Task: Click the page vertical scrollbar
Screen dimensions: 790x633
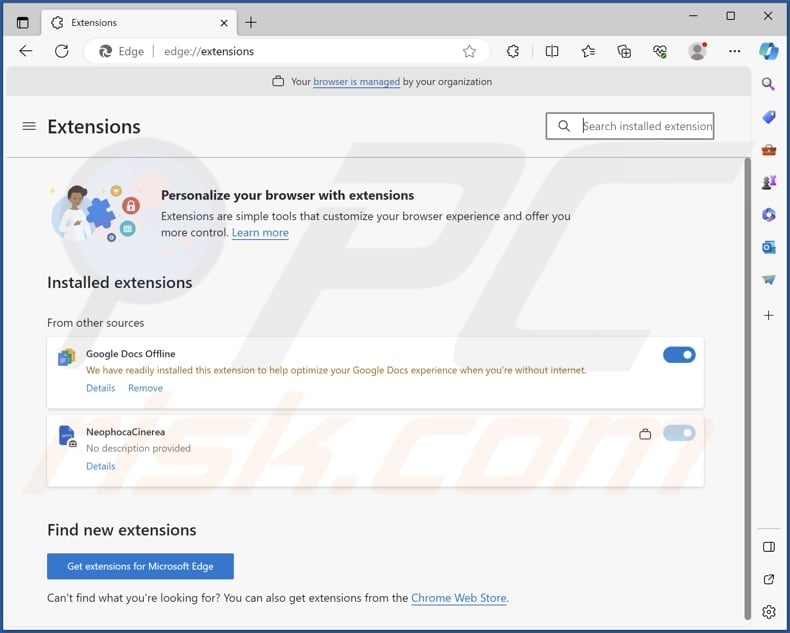Action: 748,388
